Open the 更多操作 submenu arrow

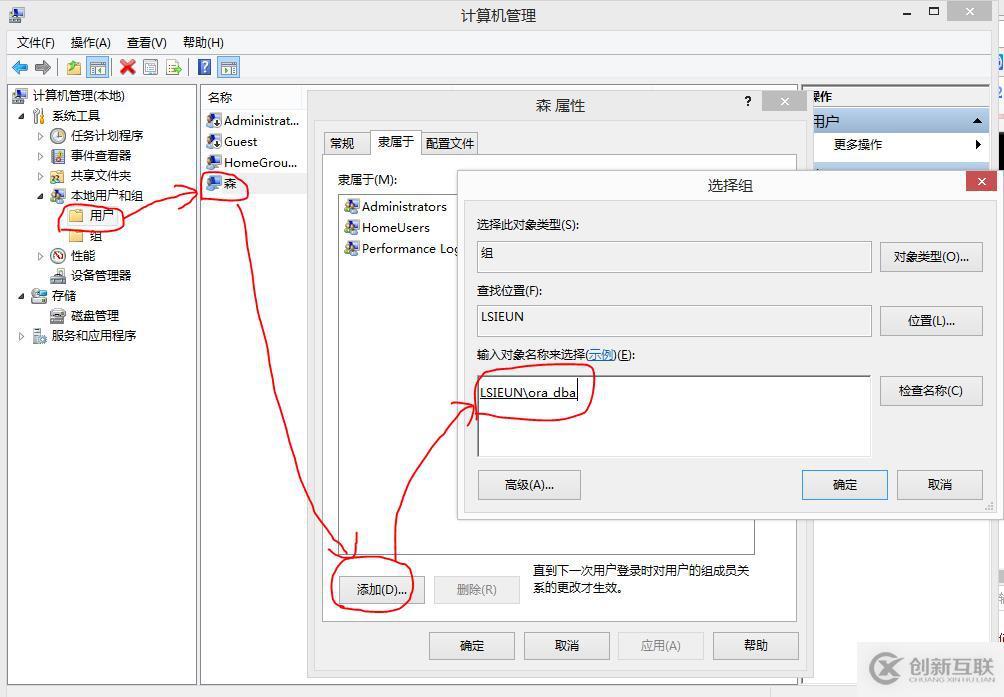978,145
